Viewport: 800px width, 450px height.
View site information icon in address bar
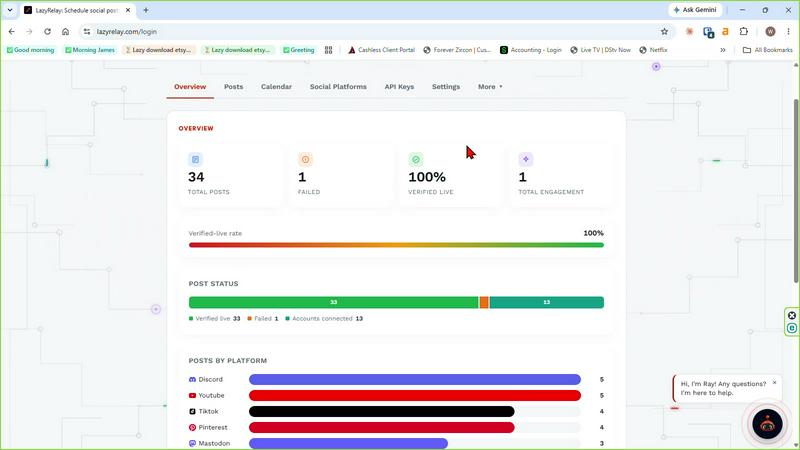(87, 32)
